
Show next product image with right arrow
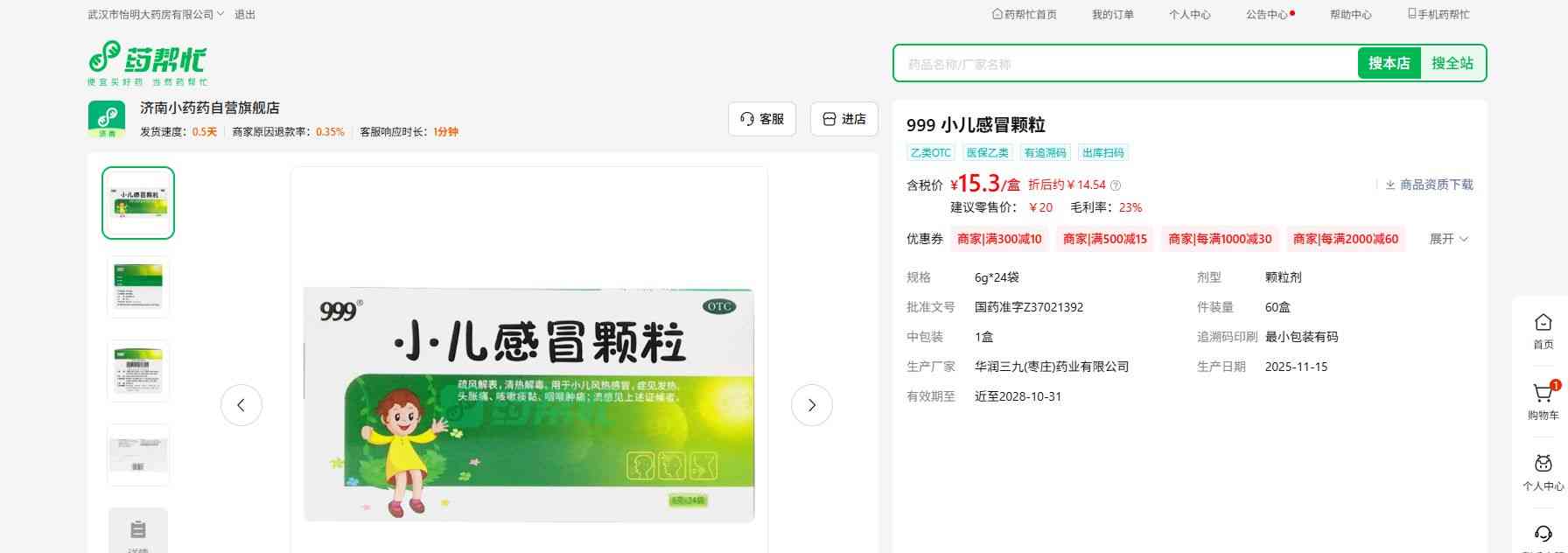(x=811, y=405)
